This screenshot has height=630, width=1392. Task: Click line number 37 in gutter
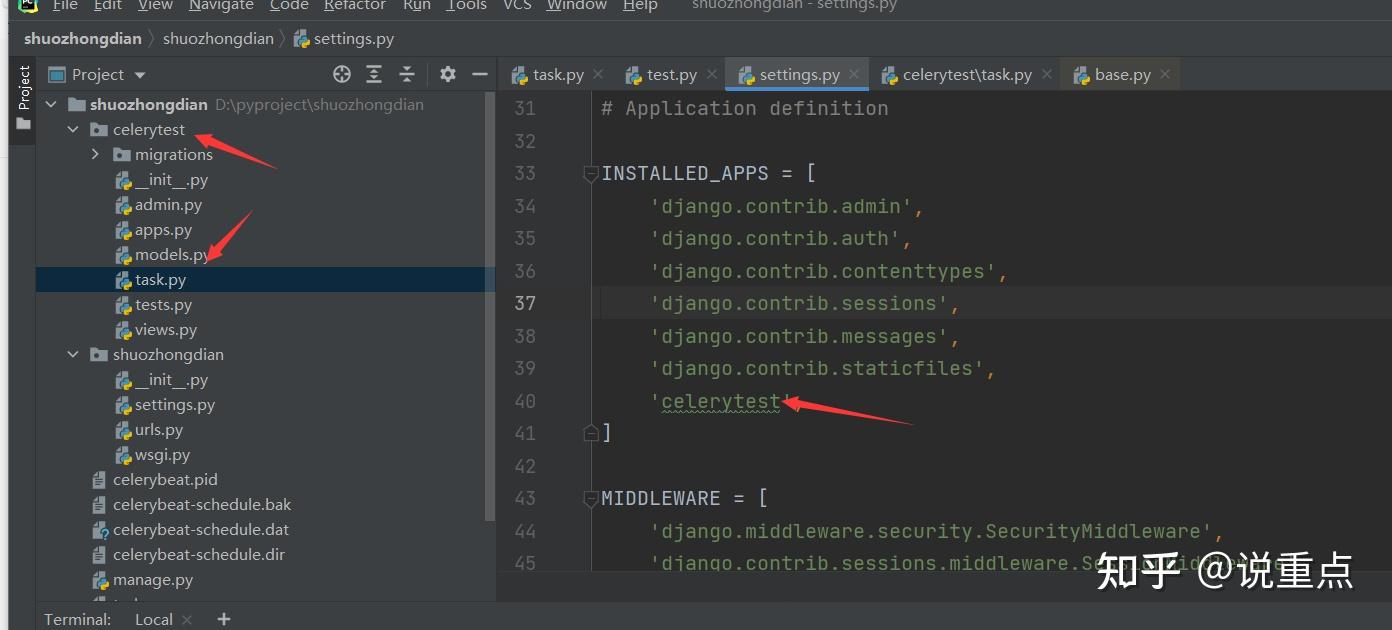[x=525, y=303]
